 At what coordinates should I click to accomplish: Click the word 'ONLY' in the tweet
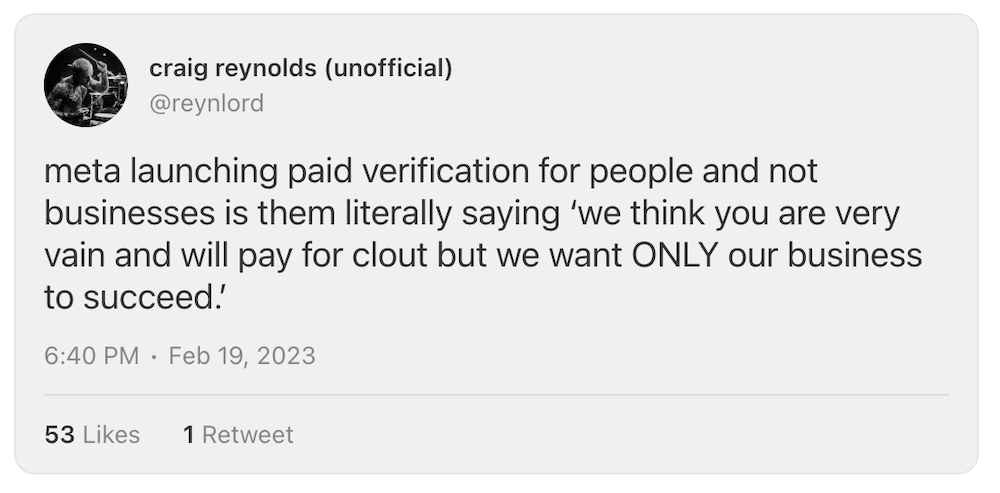tap(673, 255)
